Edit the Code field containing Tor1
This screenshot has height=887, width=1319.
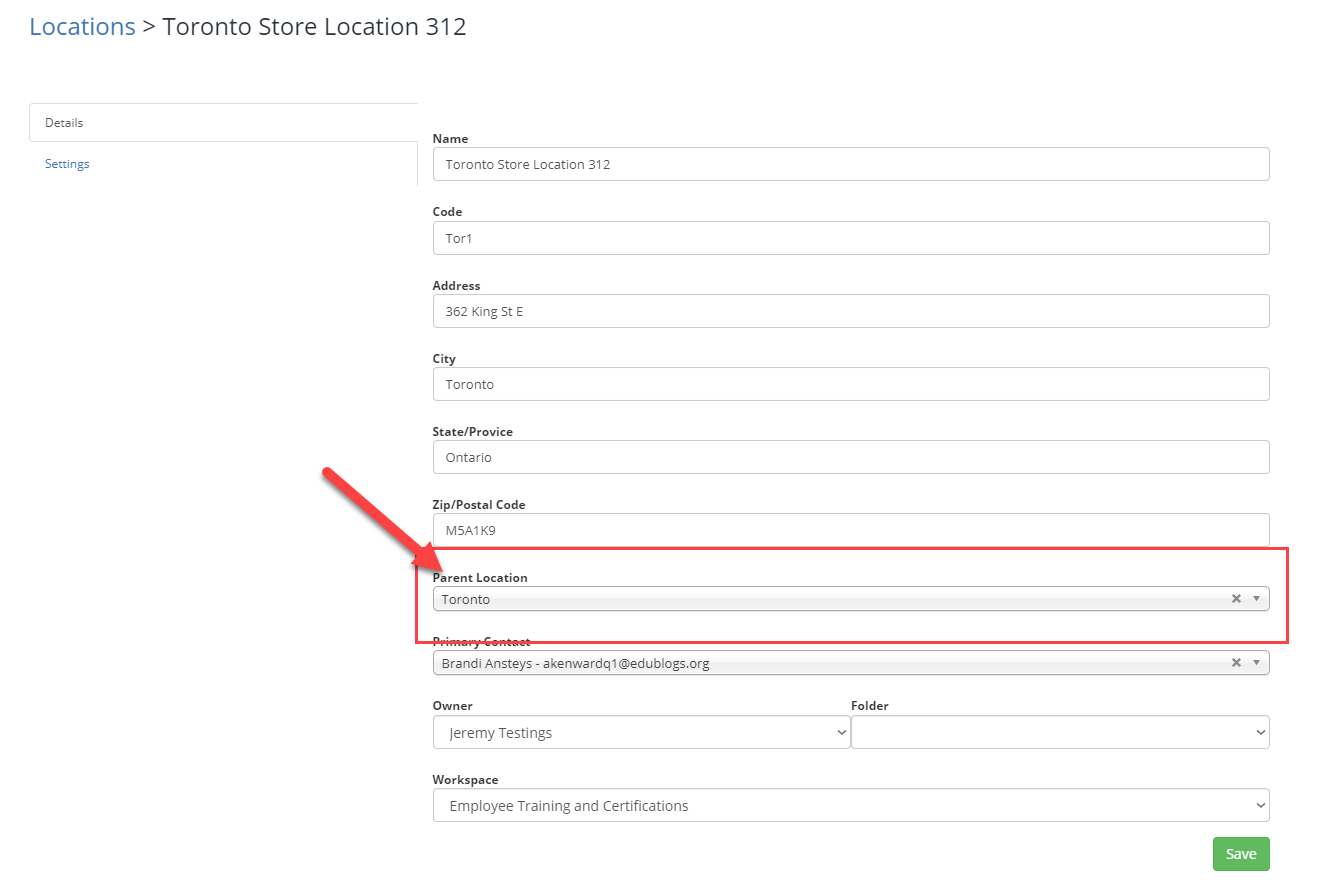pyautogui.click(x=851, y=238)
